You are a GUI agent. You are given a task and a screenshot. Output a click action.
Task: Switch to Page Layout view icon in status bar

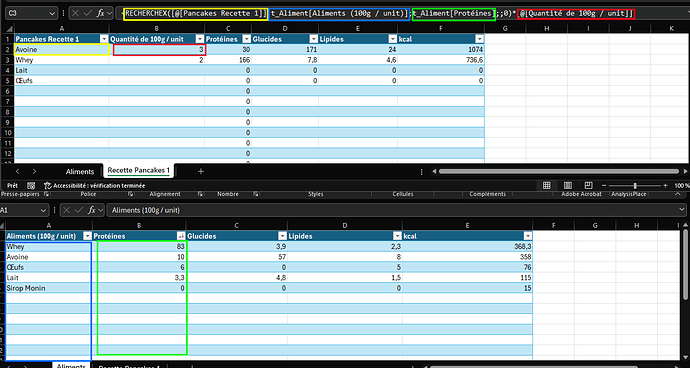coord(568,186)
